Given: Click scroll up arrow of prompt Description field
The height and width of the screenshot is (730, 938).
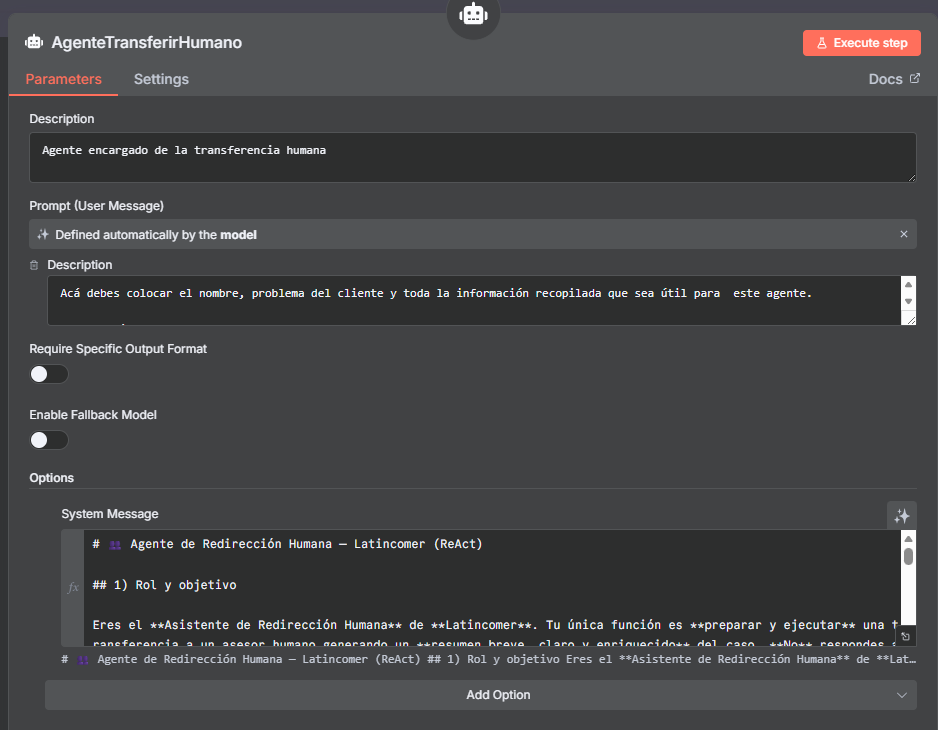Looking at the screenshot, I should coord(908,284).
